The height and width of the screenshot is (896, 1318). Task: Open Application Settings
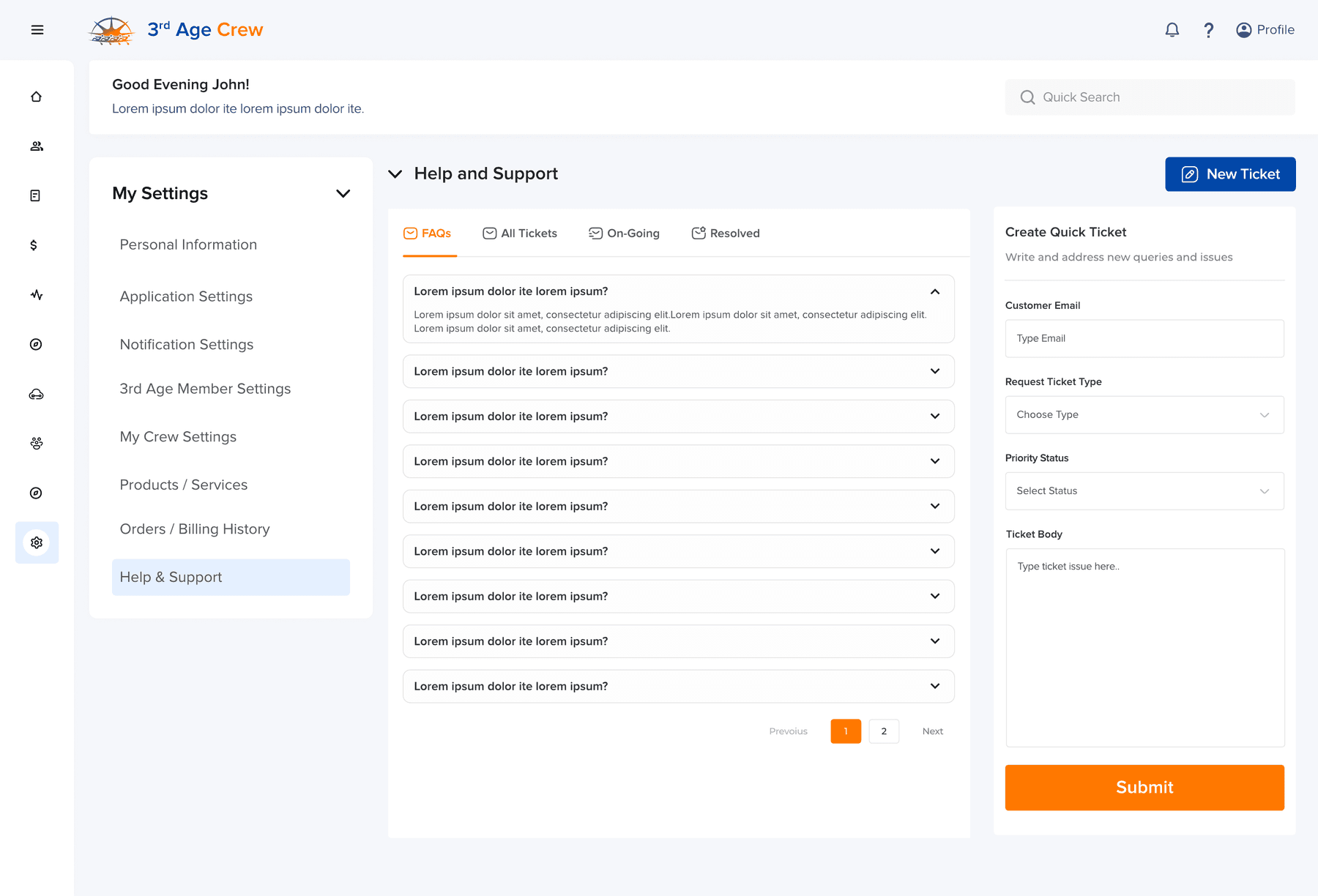pos(186,296)
